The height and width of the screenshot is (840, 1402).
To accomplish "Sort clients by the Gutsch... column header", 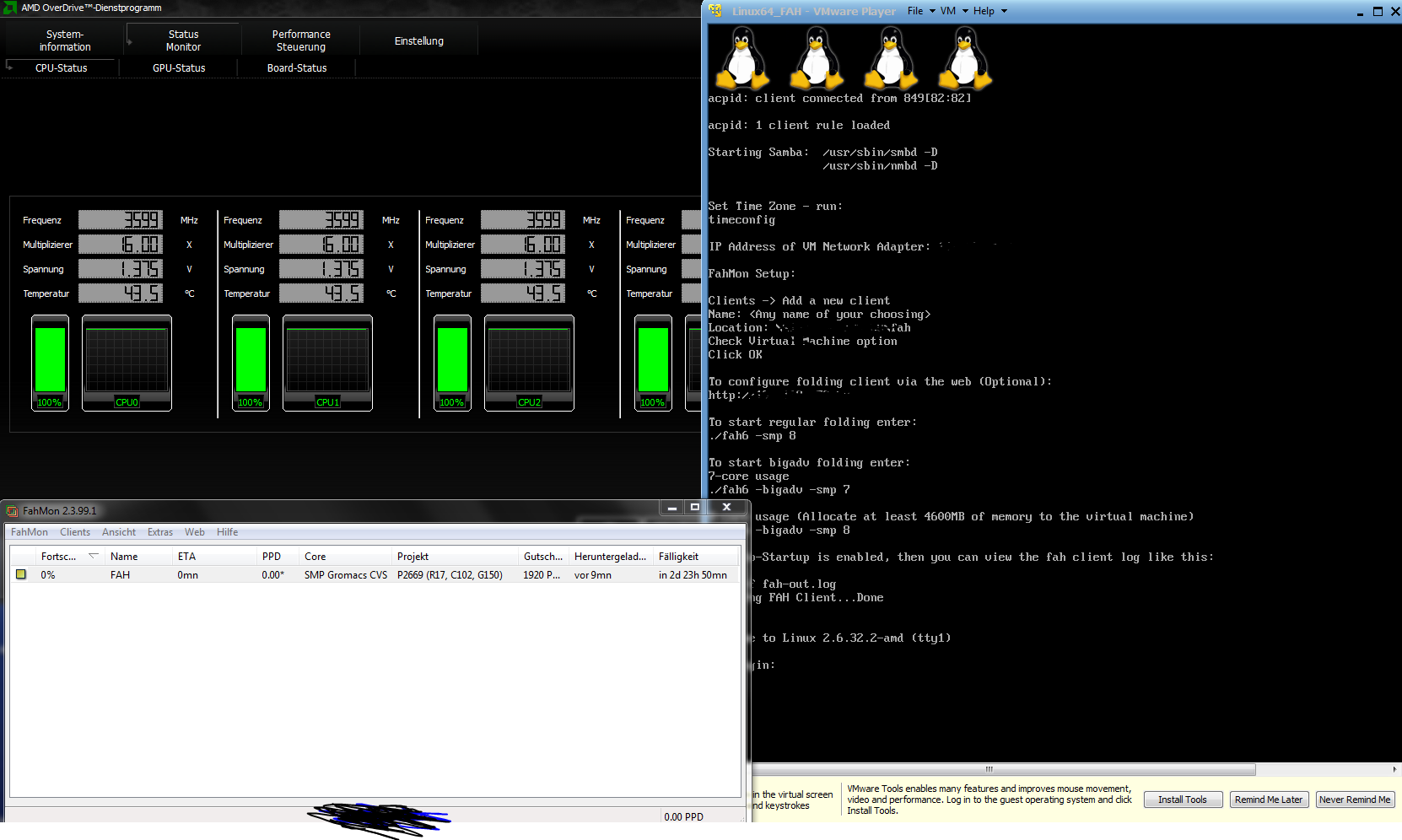I will click(x=543, y=557).
